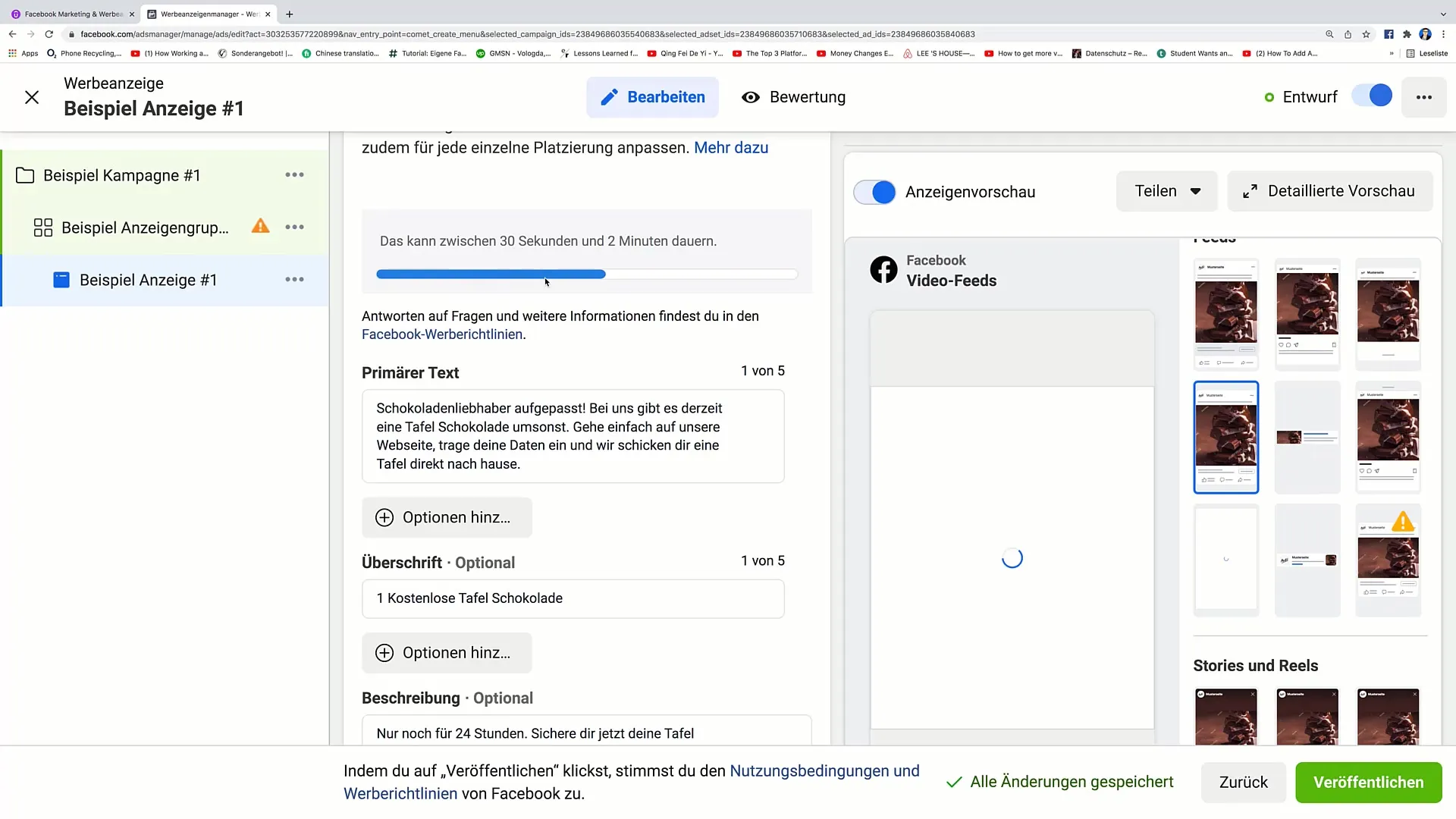Click in the Überschrift text field
The image size is (1456, 819).
pyautogui.click(x=573, y=598)
